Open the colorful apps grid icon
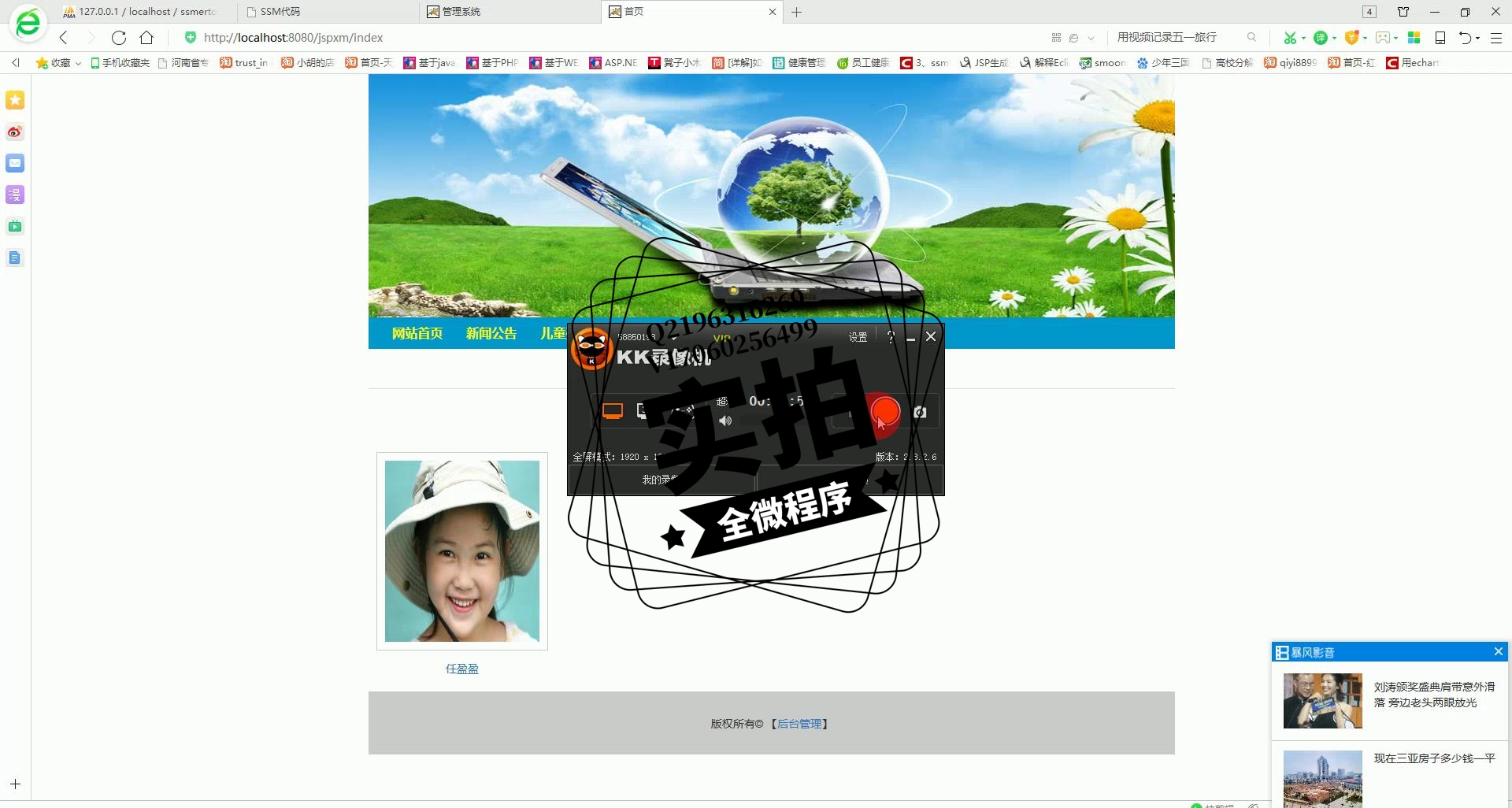This screenshot has width=1512, height=808. coord(1414,37)
